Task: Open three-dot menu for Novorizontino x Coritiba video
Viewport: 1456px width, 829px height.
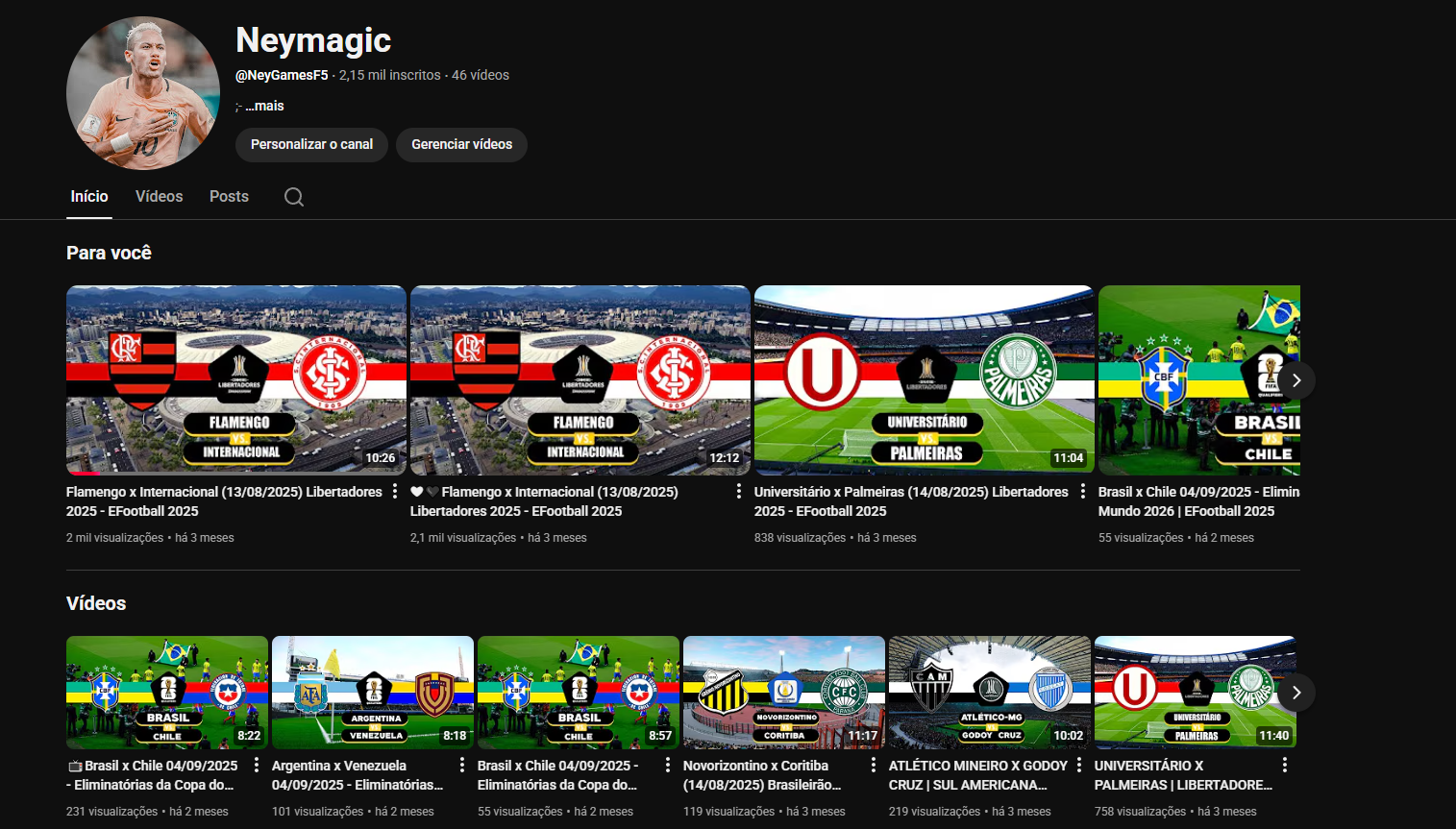Action: (x=874, y=766)
